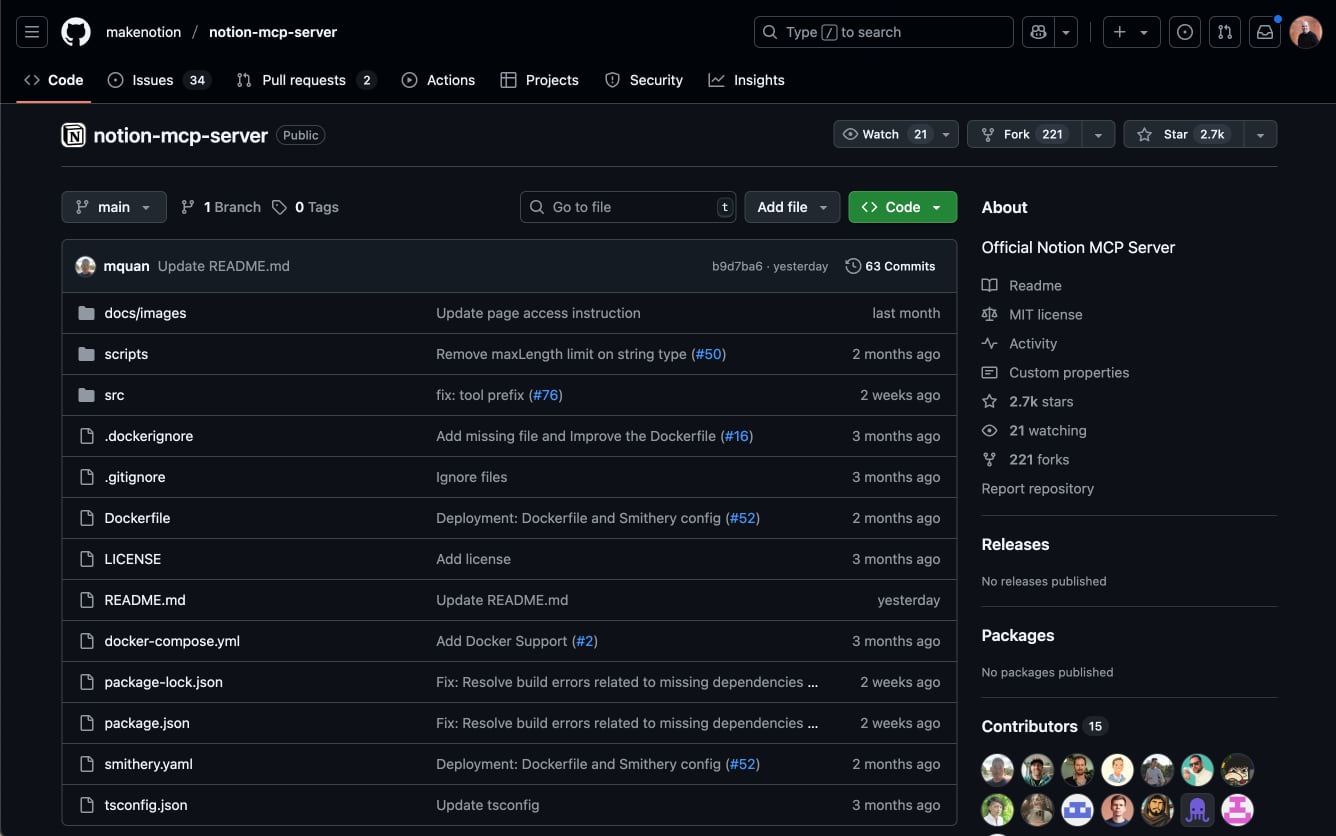This screenshot has height=836, width=1336.
Task: Expand the Fork options dropdown arrow
Action: (x=1099, y=134)
